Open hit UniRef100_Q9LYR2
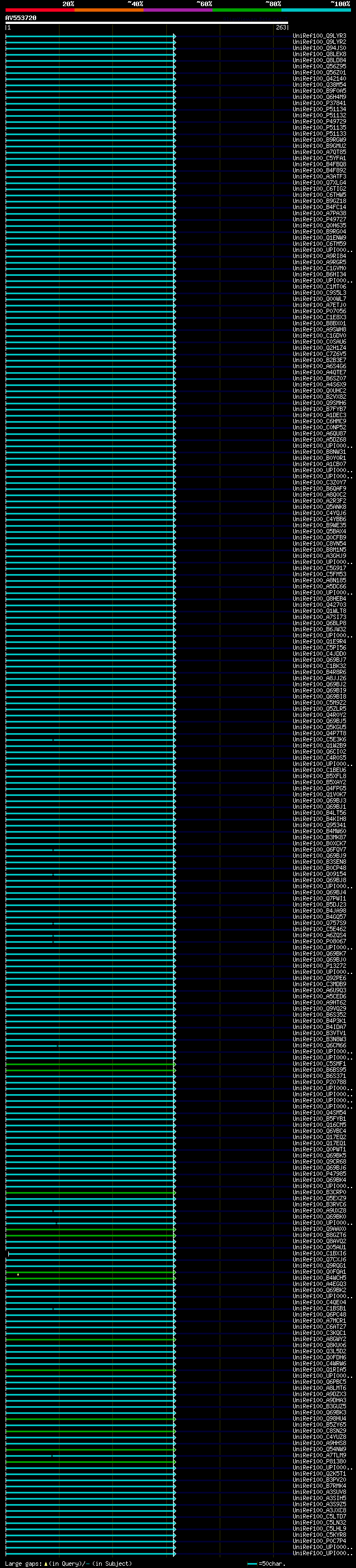 [319, 42]
